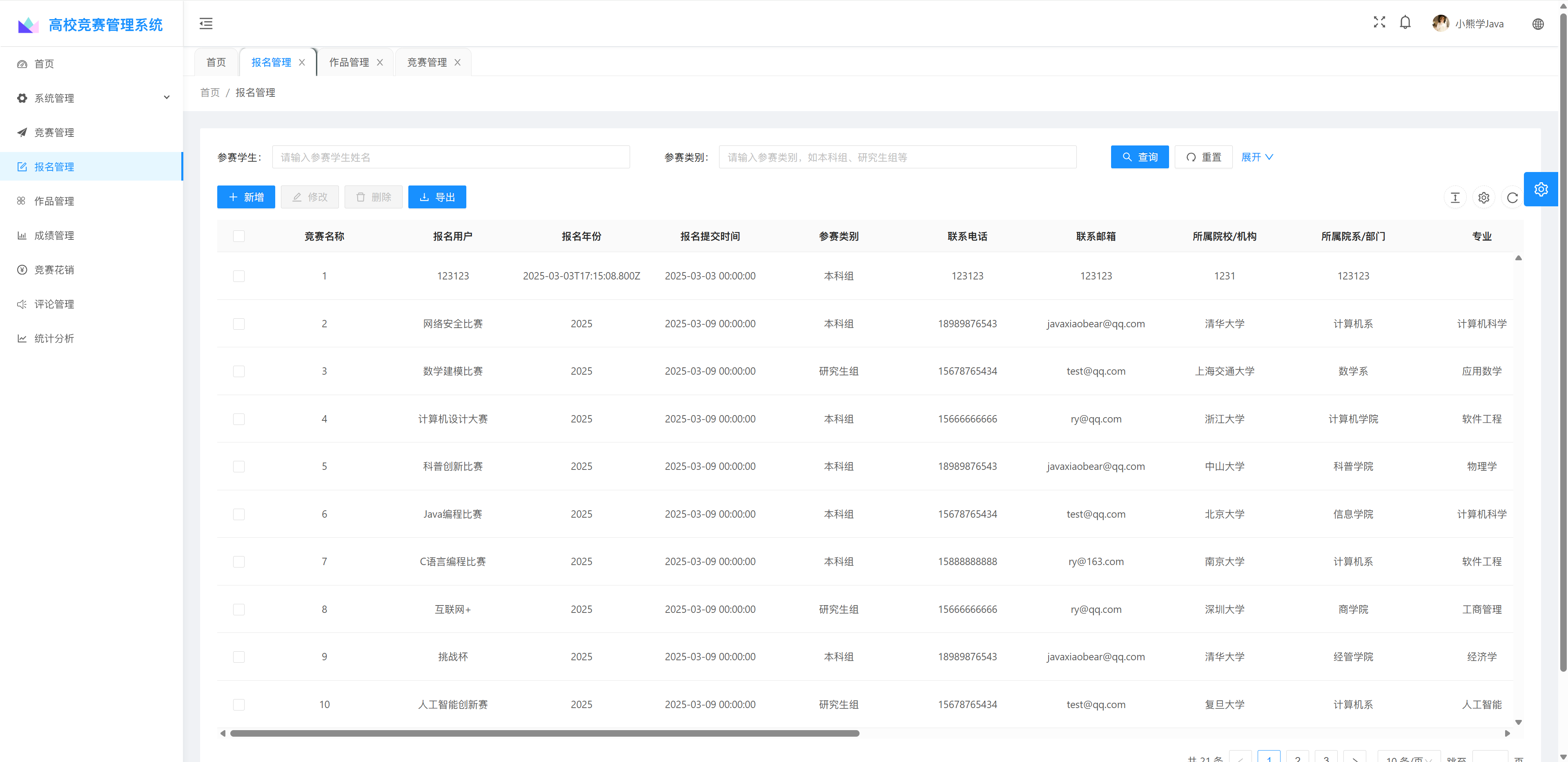Viewport: 1568px width, 762px height.
Task: Open 竞赛花销 in the sidebar
Action: (x=91, y=269)
